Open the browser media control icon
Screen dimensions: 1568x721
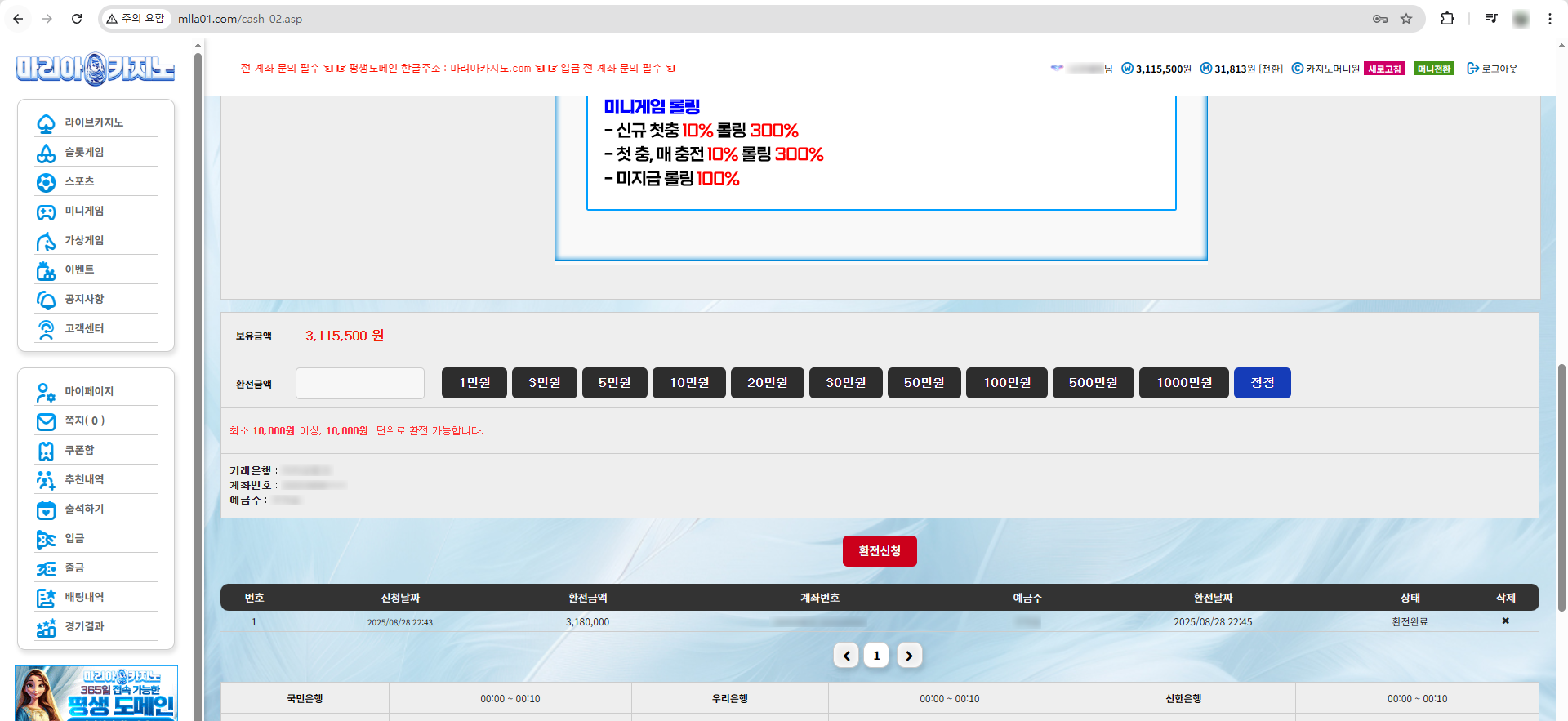pyautogui.click(x=1491, y=19)
